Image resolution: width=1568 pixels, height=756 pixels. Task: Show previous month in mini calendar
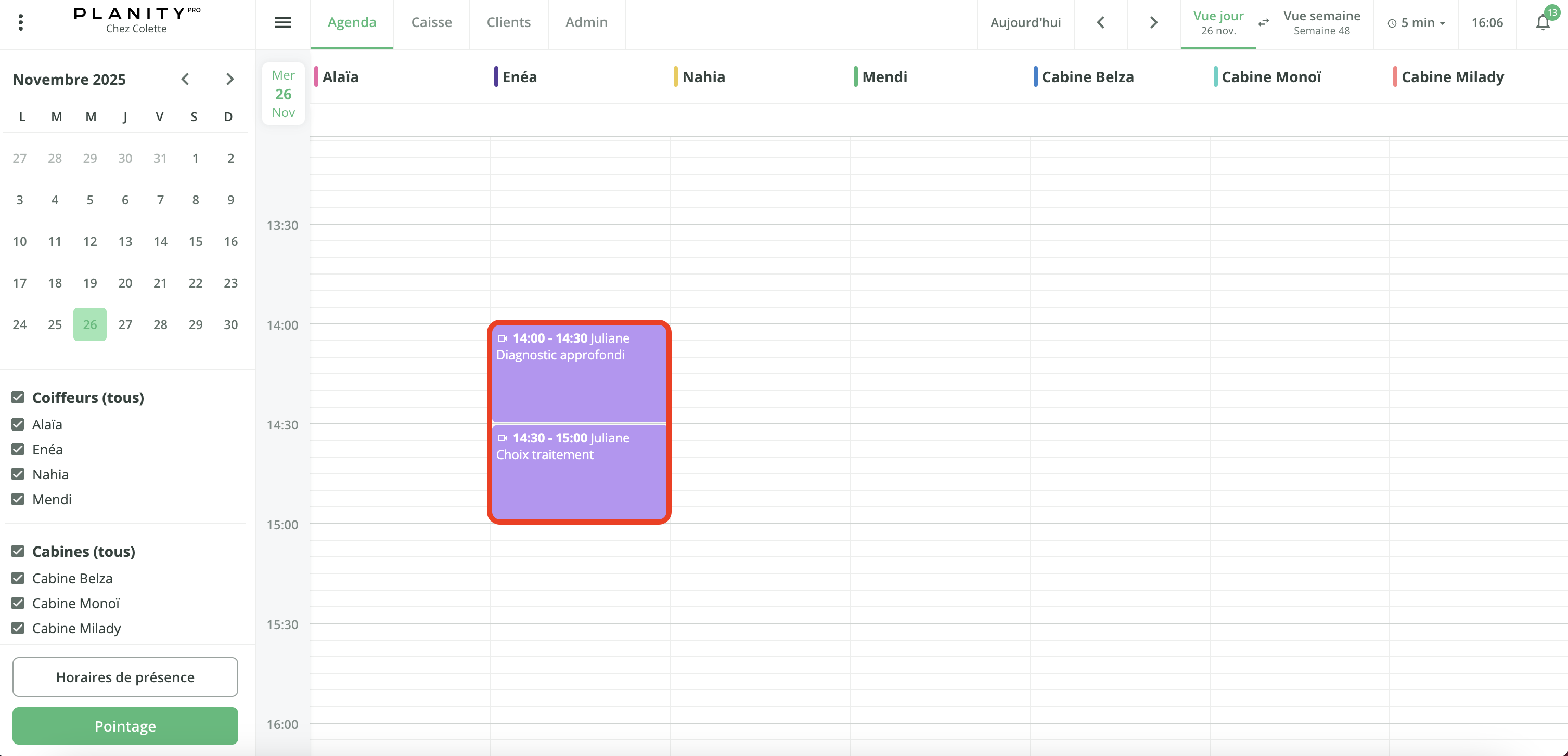click(x=185, y=79)
